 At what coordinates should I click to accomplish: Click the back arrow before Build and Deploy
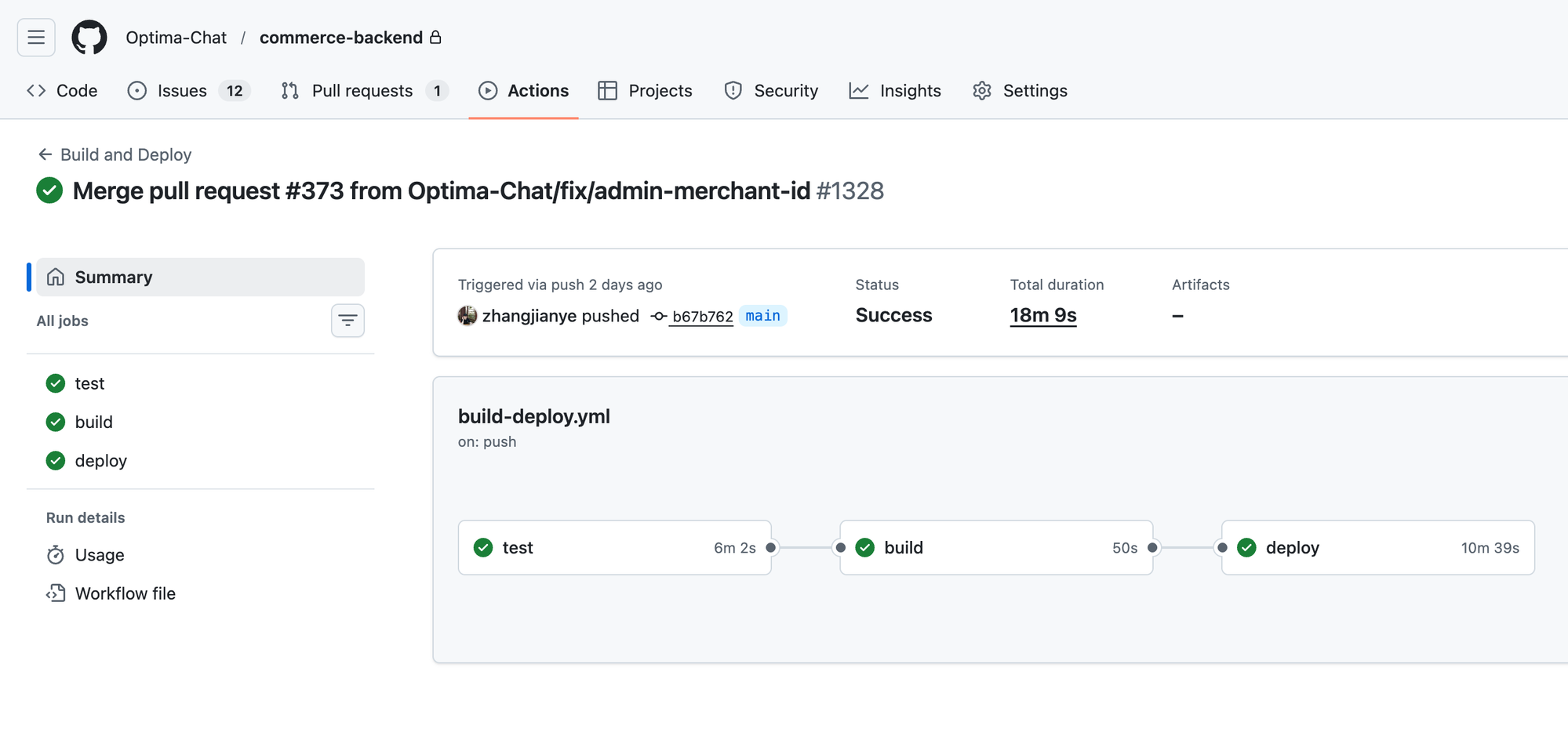(45, 154)
